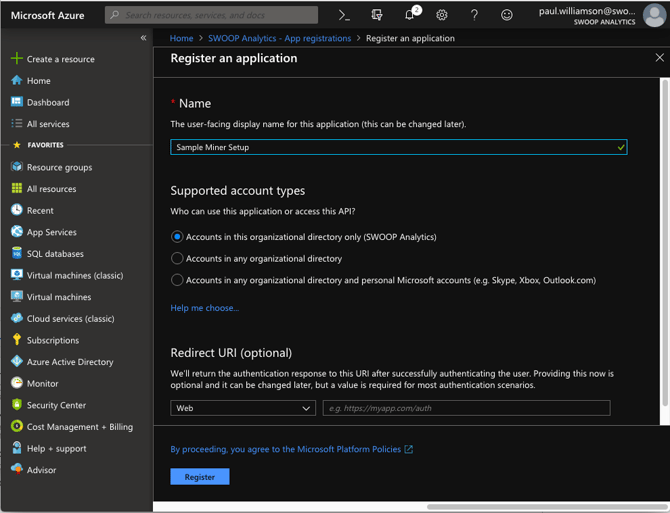Expand the Web redirect URI type dropdown
The height and width of the screenshot is (513, 670).
(243, 408)
